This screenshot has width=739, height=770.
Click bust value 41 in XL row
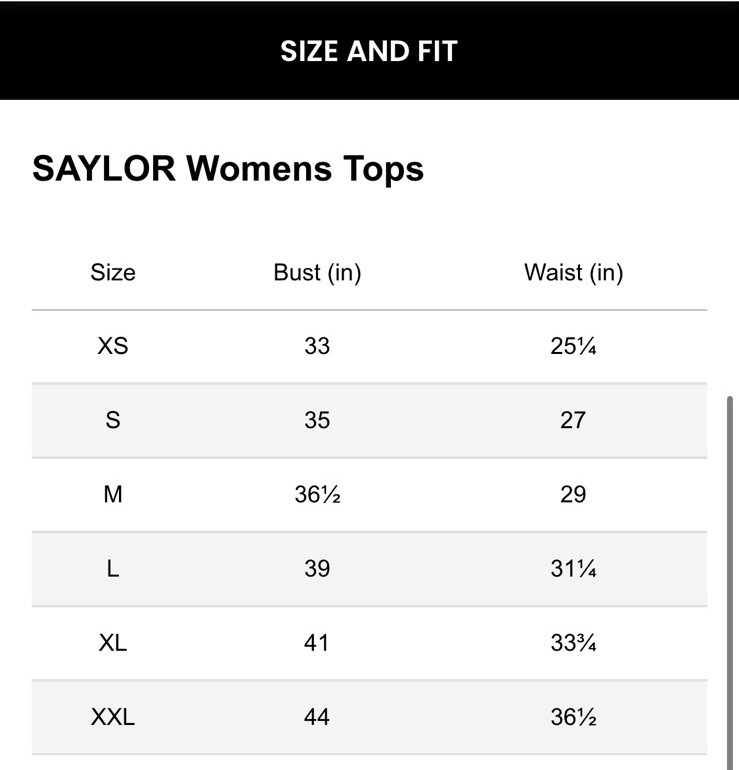click(x=317, y=642)
